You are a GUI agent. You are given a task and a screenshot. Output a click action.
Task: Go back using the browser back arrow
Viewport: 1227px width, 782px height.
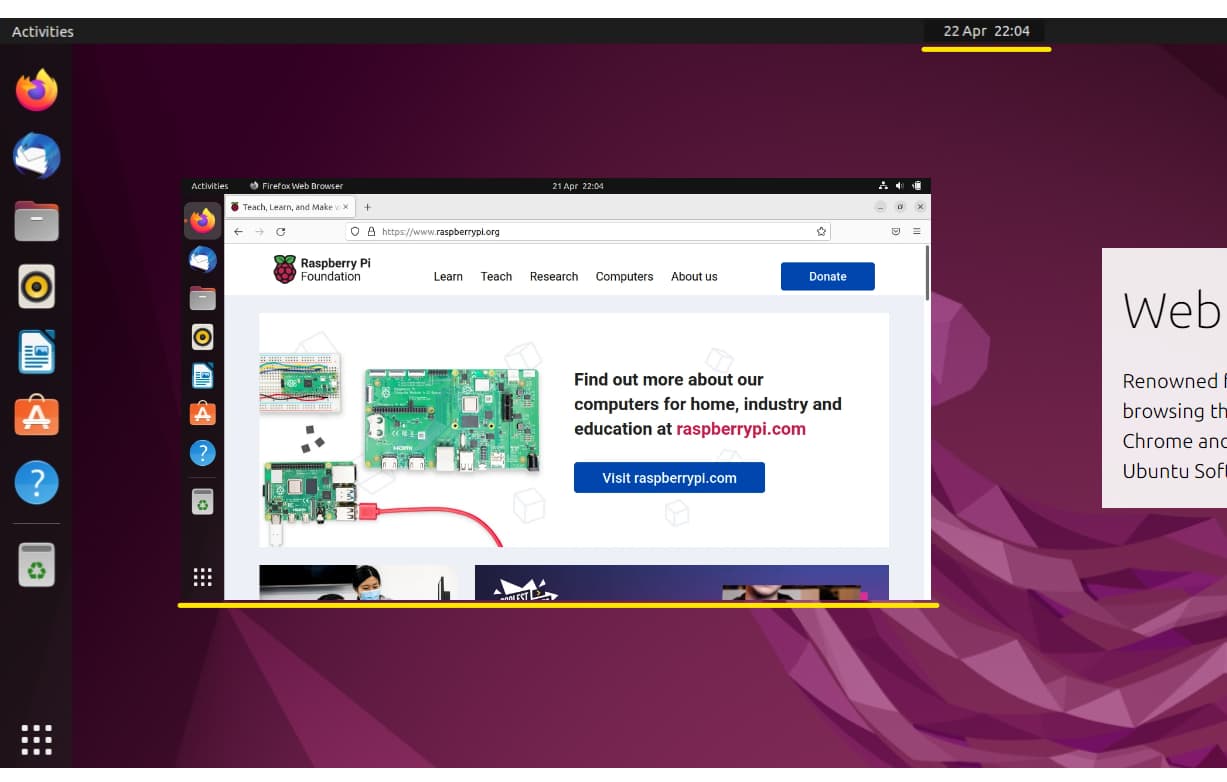coord(238,231)
